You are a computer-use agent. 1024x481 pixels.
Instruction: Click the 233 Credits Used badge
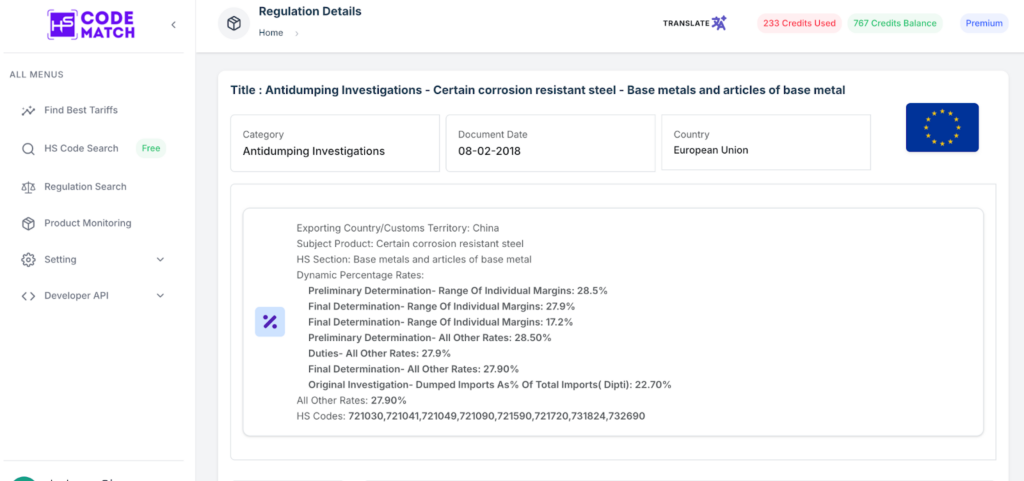tap(799, 23)
